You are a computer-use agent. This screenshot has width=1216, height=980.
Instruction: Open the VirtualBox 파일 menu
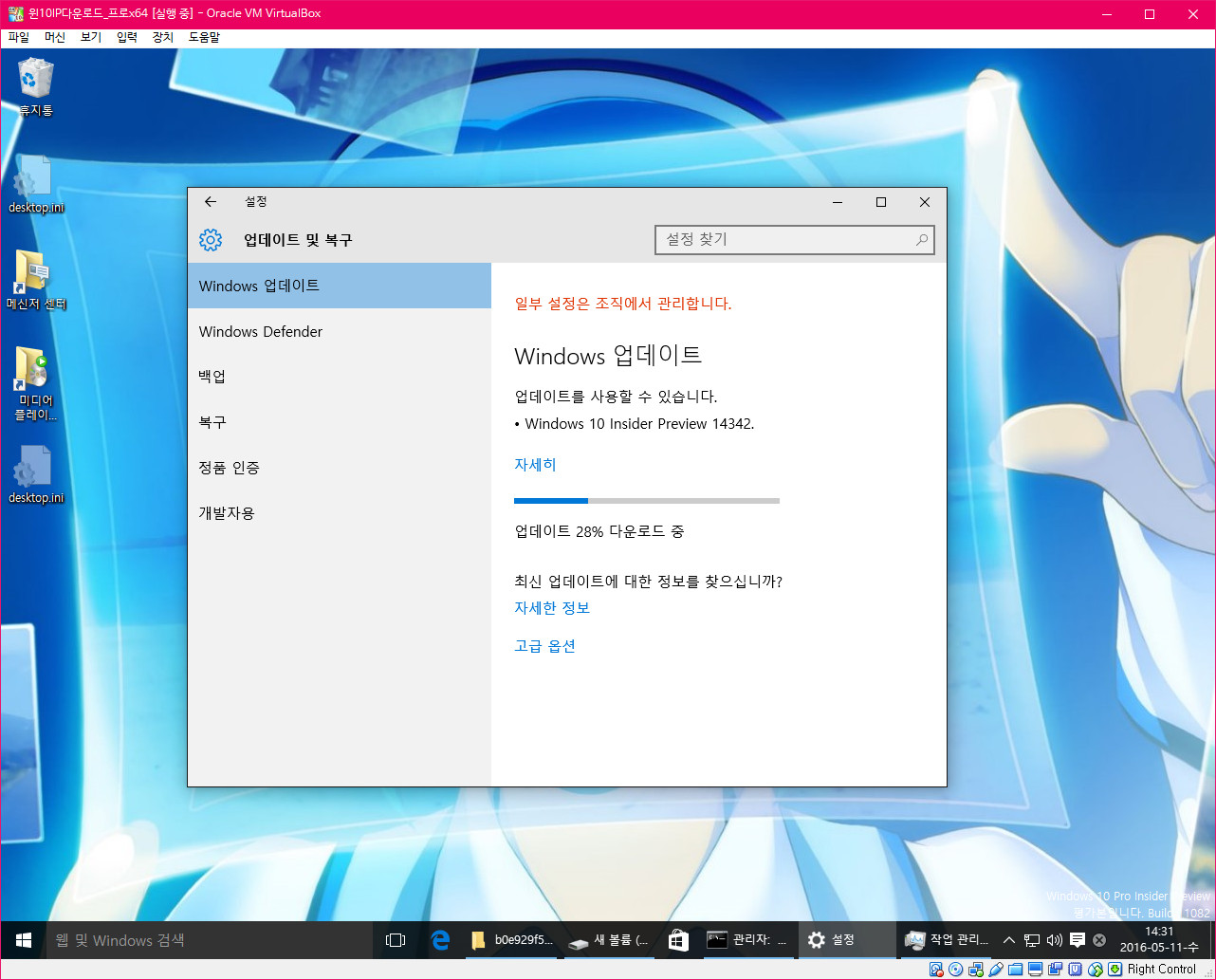click(19, 37)
